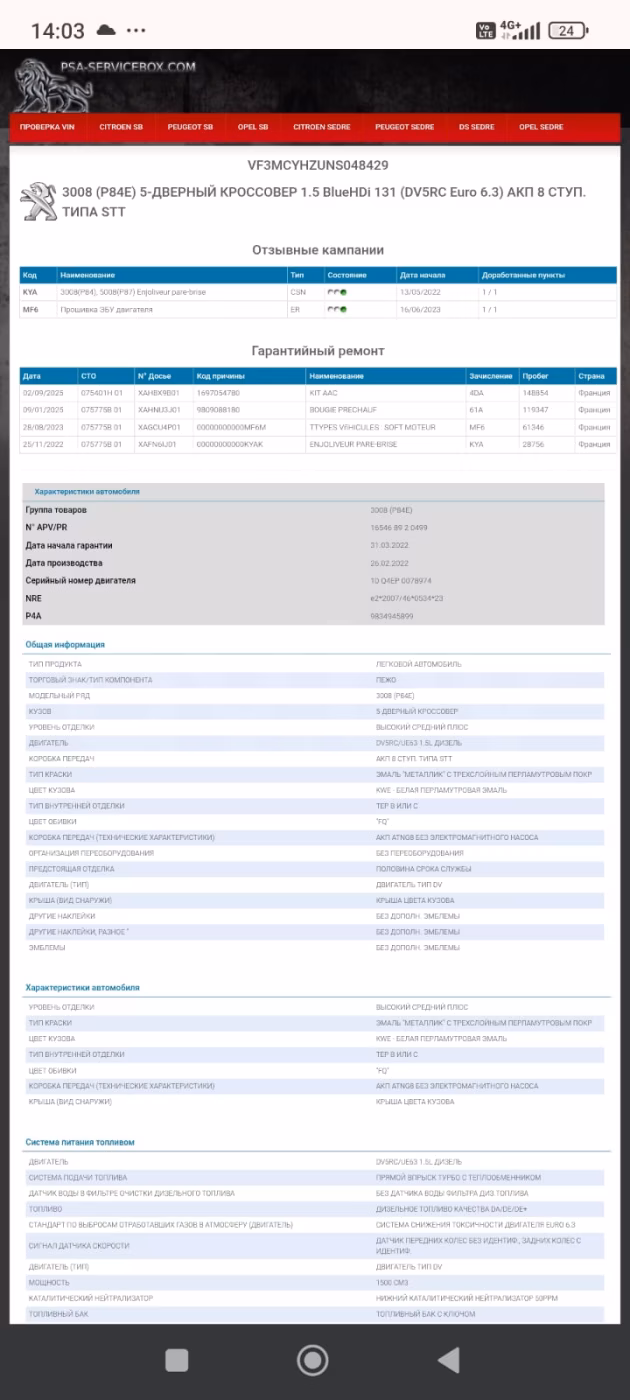
Task: Click the warranty repair date 25/11/2022
Action: click(43, 444)
